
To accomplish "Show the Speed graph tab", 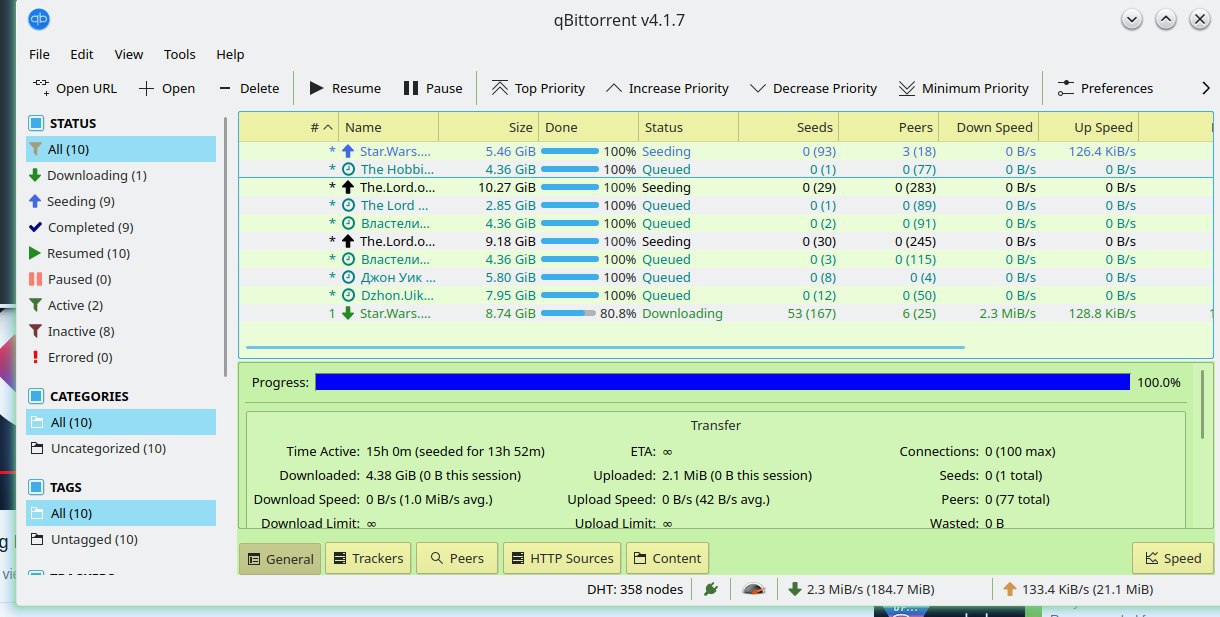I will 1173,558.
